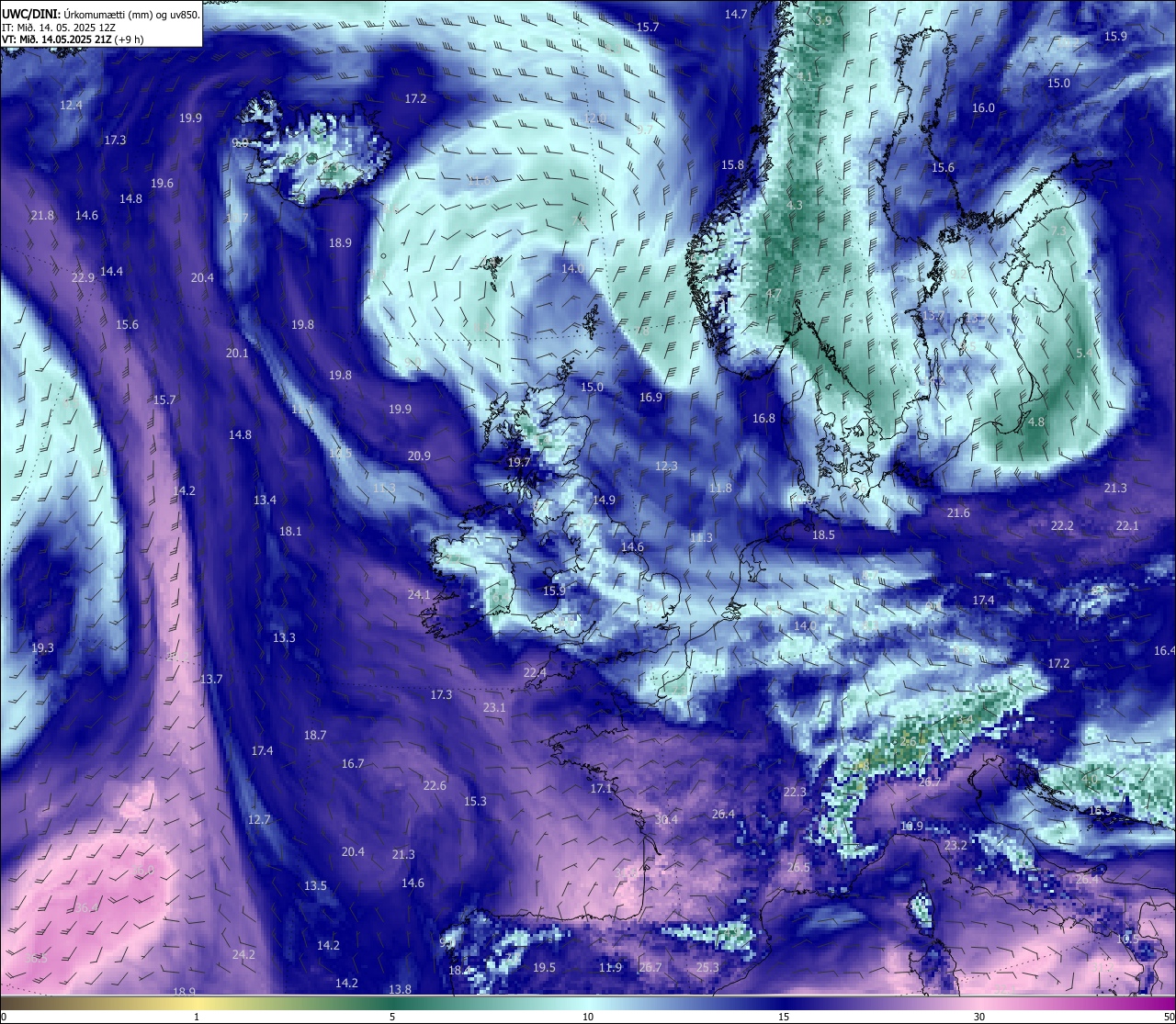Click the 26.5 value label
This screenshot has width=1176, height=1024.
[798, 868]
